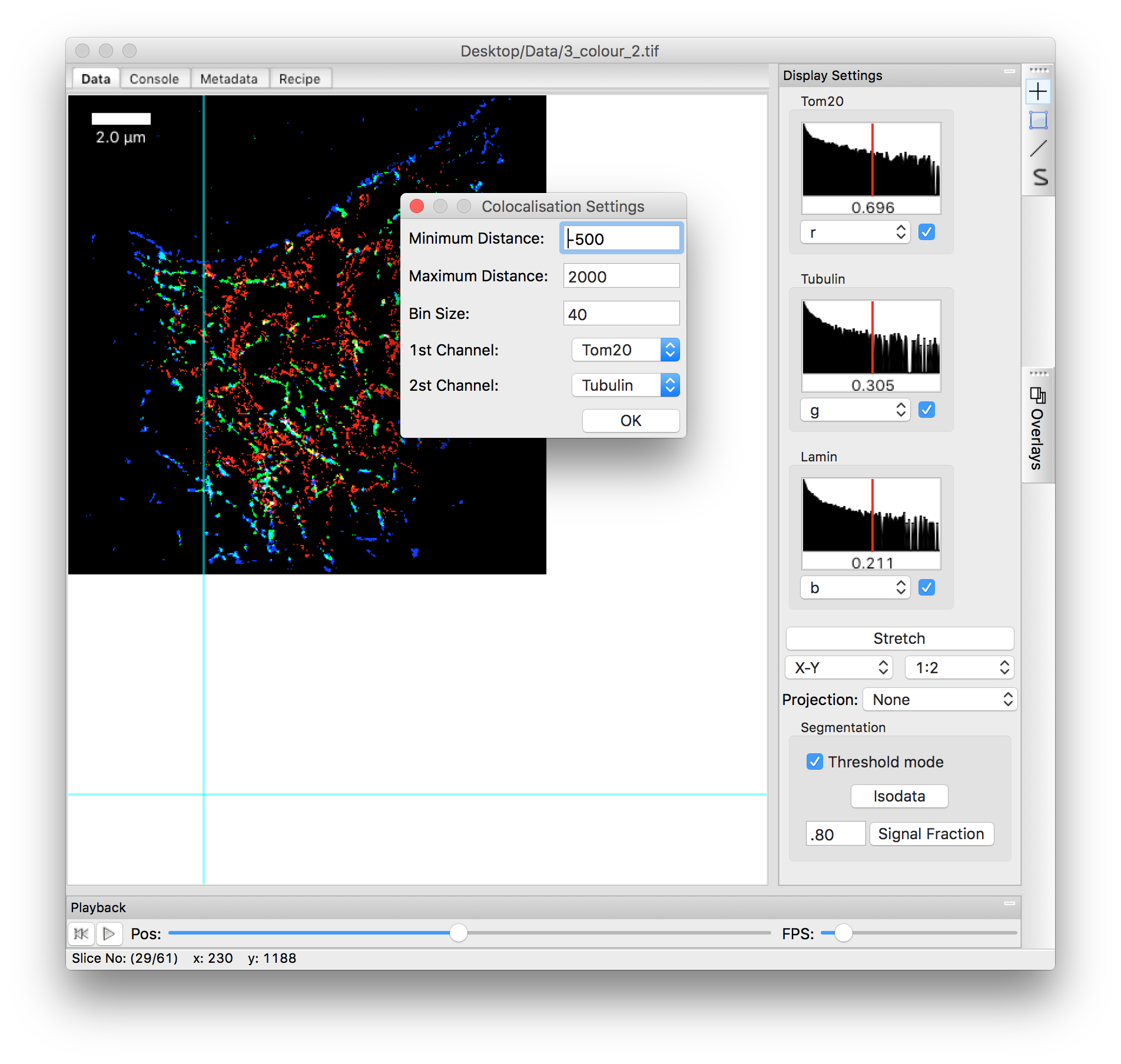The height and width of the screenshot is (1064, 1121).
Task: Open the 1st Channel Tom20 dropdown
Action: click(x=625, y=350)
